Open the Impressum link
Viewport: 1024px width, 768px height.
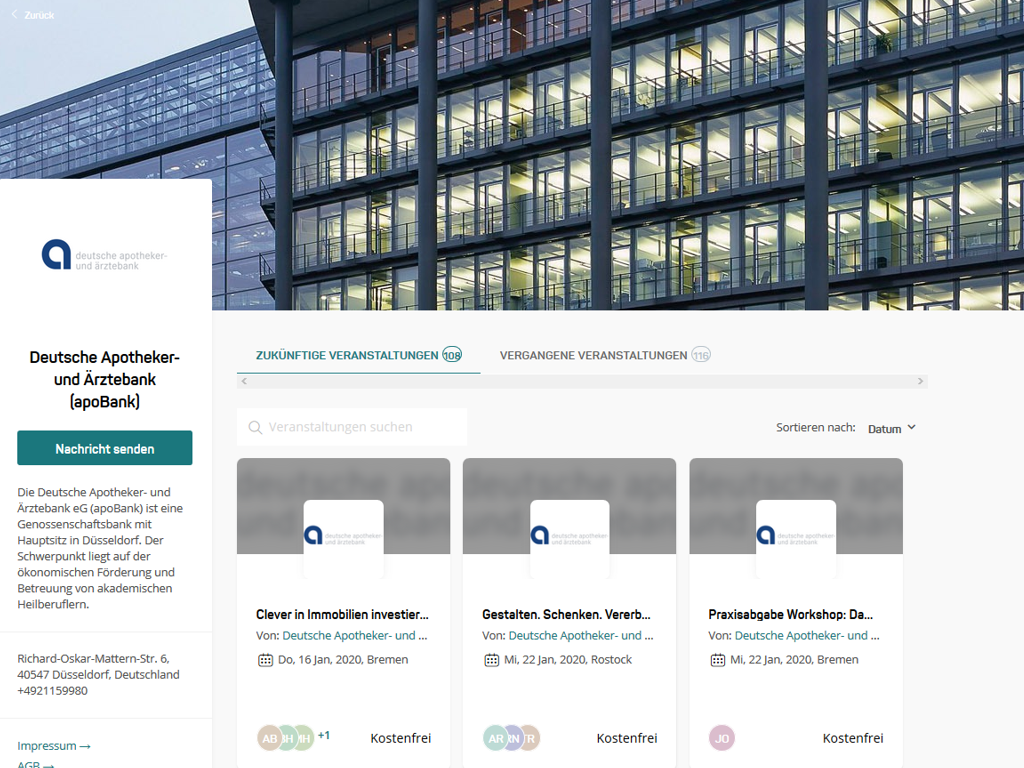54,746
